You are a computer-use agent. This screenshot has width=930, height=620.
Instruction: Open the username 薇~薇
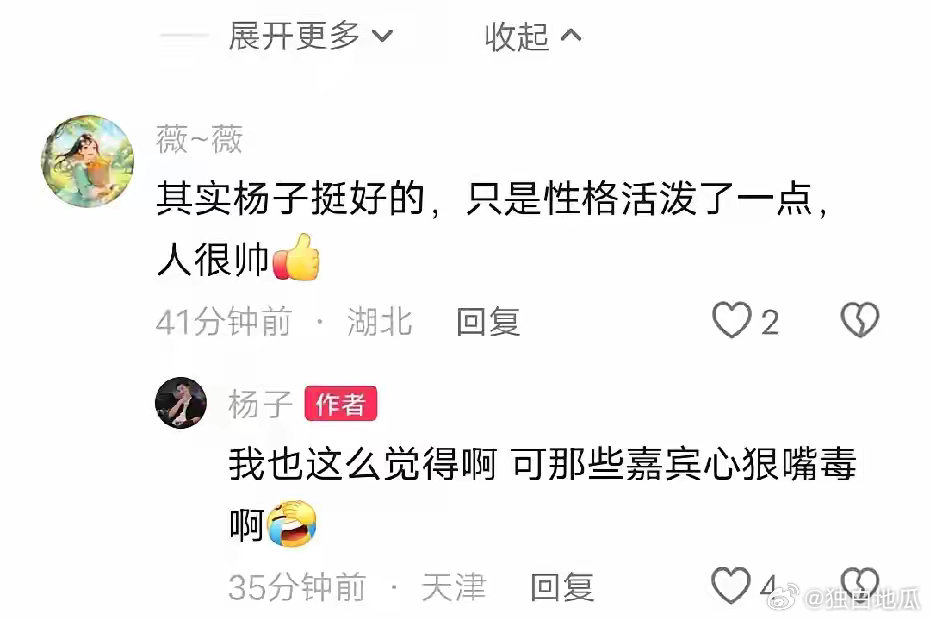(x=200, y=139)
